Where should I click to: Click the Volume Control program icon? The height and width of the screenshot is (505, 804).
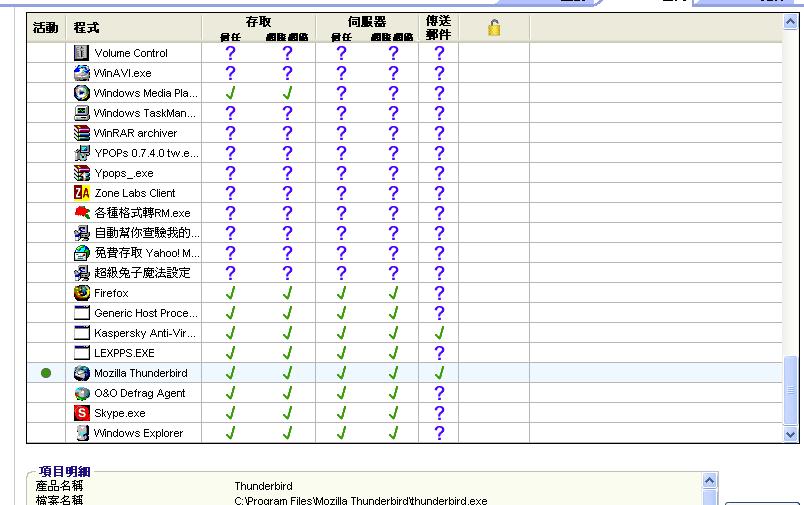pyautogui.click(x=82, y=53)
